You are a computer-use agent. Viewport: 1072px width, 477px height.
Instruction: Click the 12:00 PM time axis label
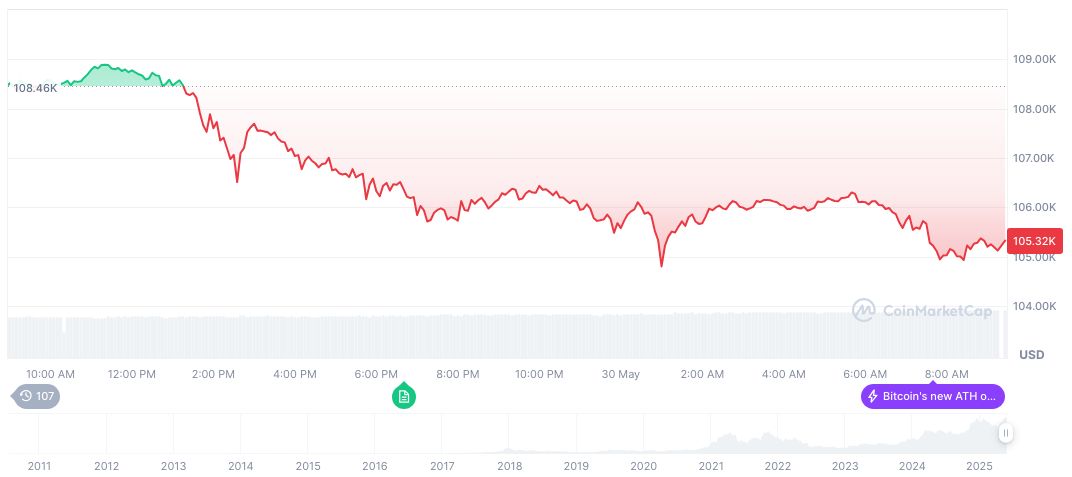click(132, 374)
